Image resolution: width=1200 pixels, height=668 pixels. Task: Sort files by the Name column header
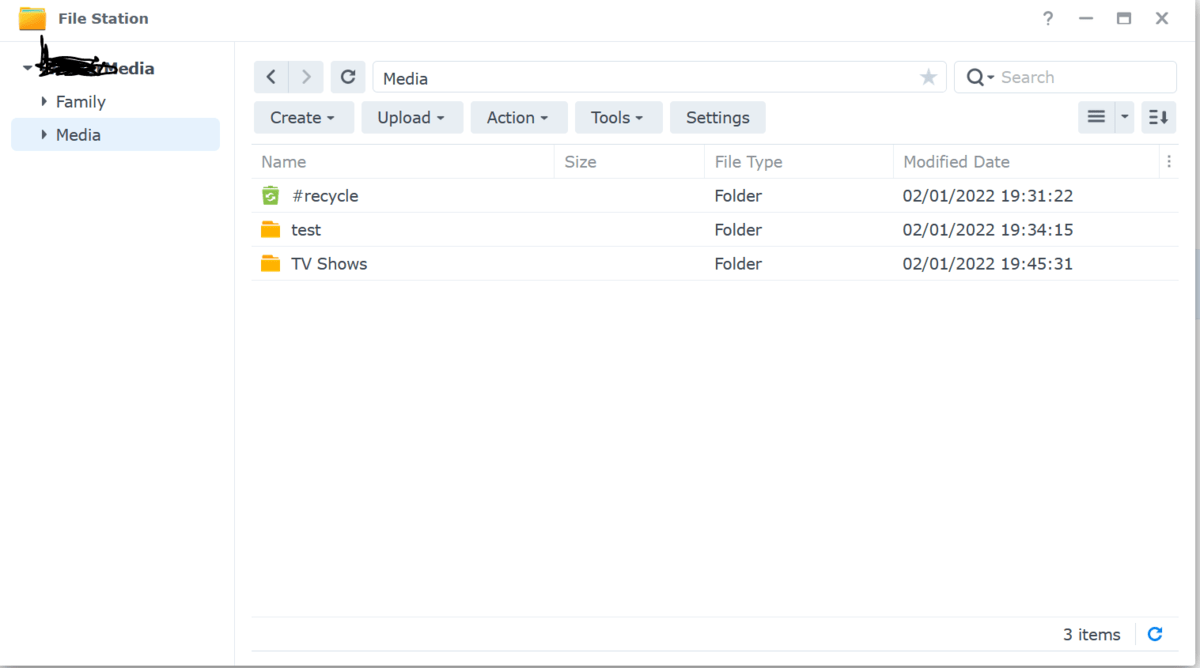point(283,161)
